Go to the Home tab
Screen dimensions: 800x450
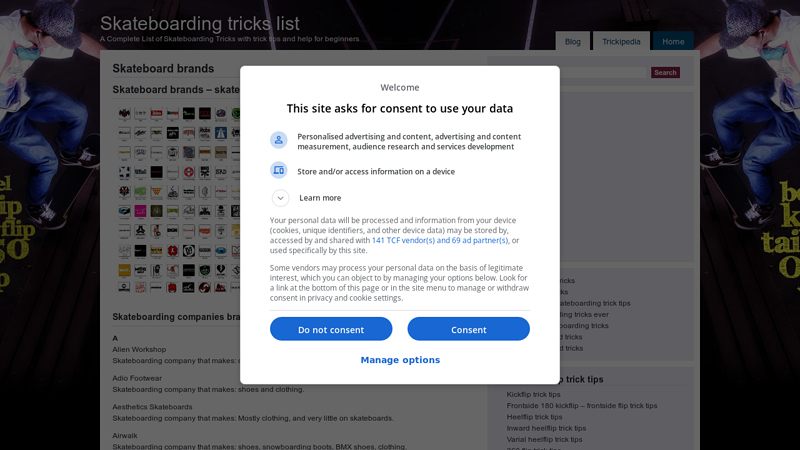click(x=673, y=41)
